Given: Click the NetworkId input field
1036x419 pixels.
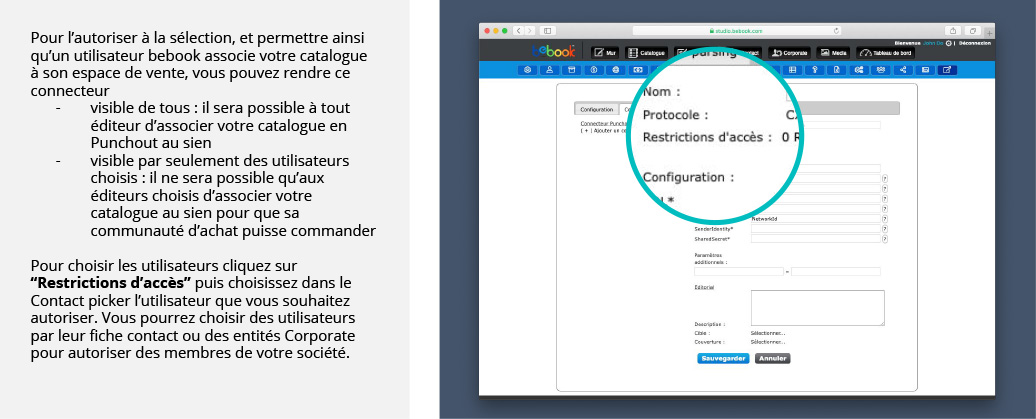Looking at the screenshot, I should click(x=815, y=219).
